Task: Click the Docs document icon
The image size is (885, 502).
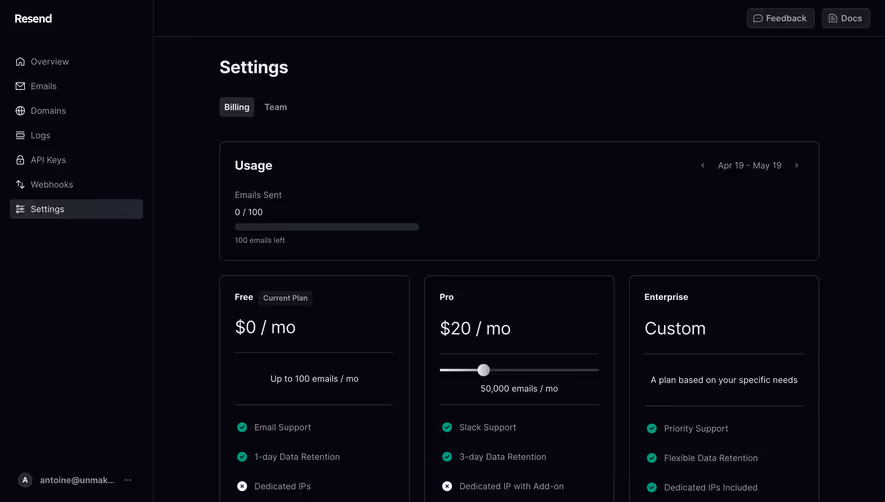Action: point(833,19)
